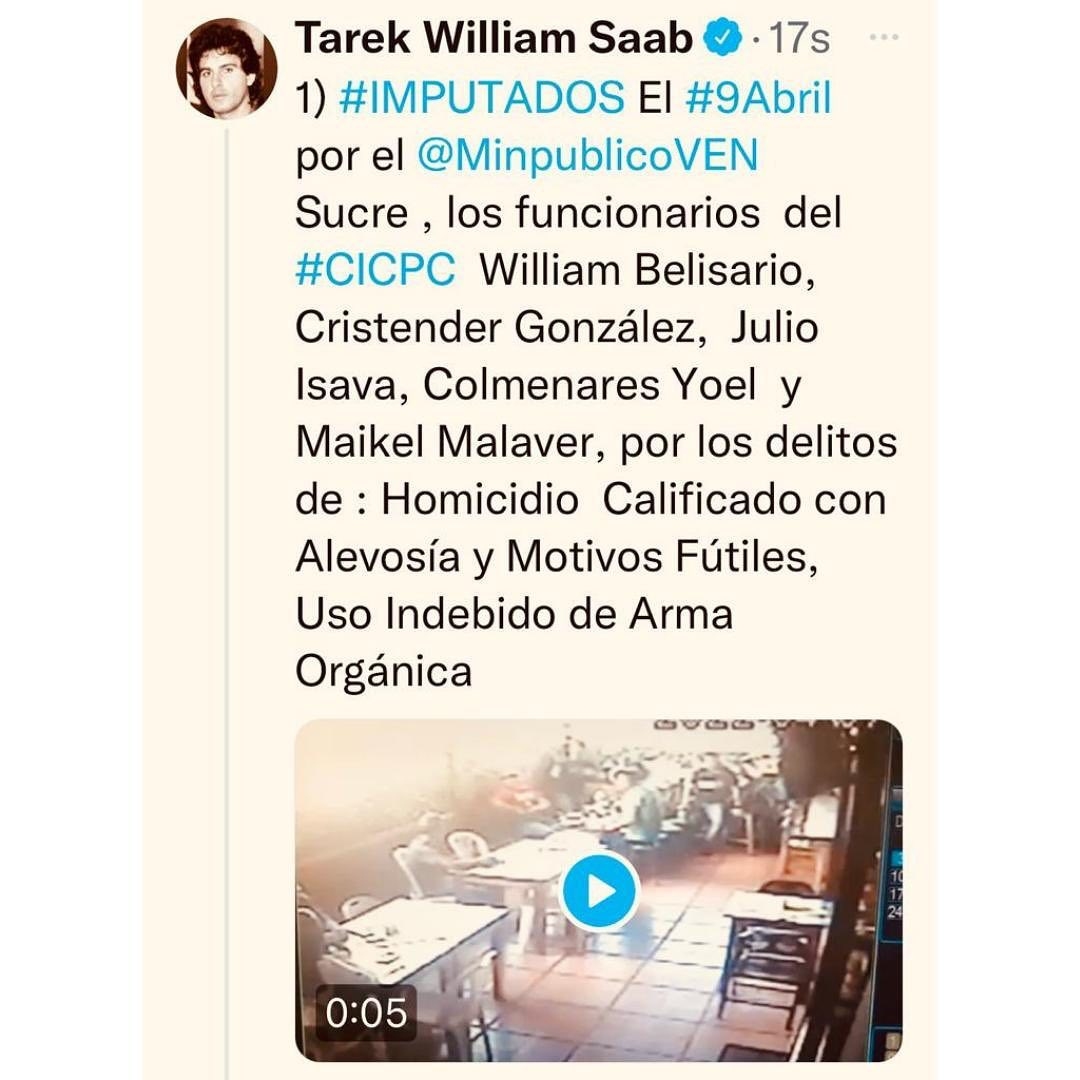This screenshot has width=1080, height=1080.
Task: Click the text 'Homicidio Calificado con'
Action: [634, 499]
